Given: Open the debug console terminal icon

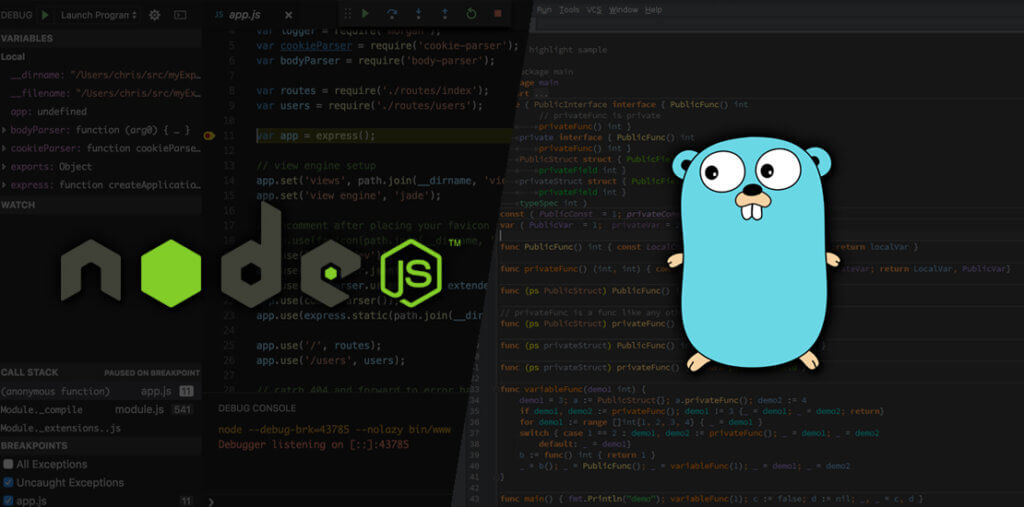Looking at the screenshot, I should pyautogui.click(x=180, y=15).
